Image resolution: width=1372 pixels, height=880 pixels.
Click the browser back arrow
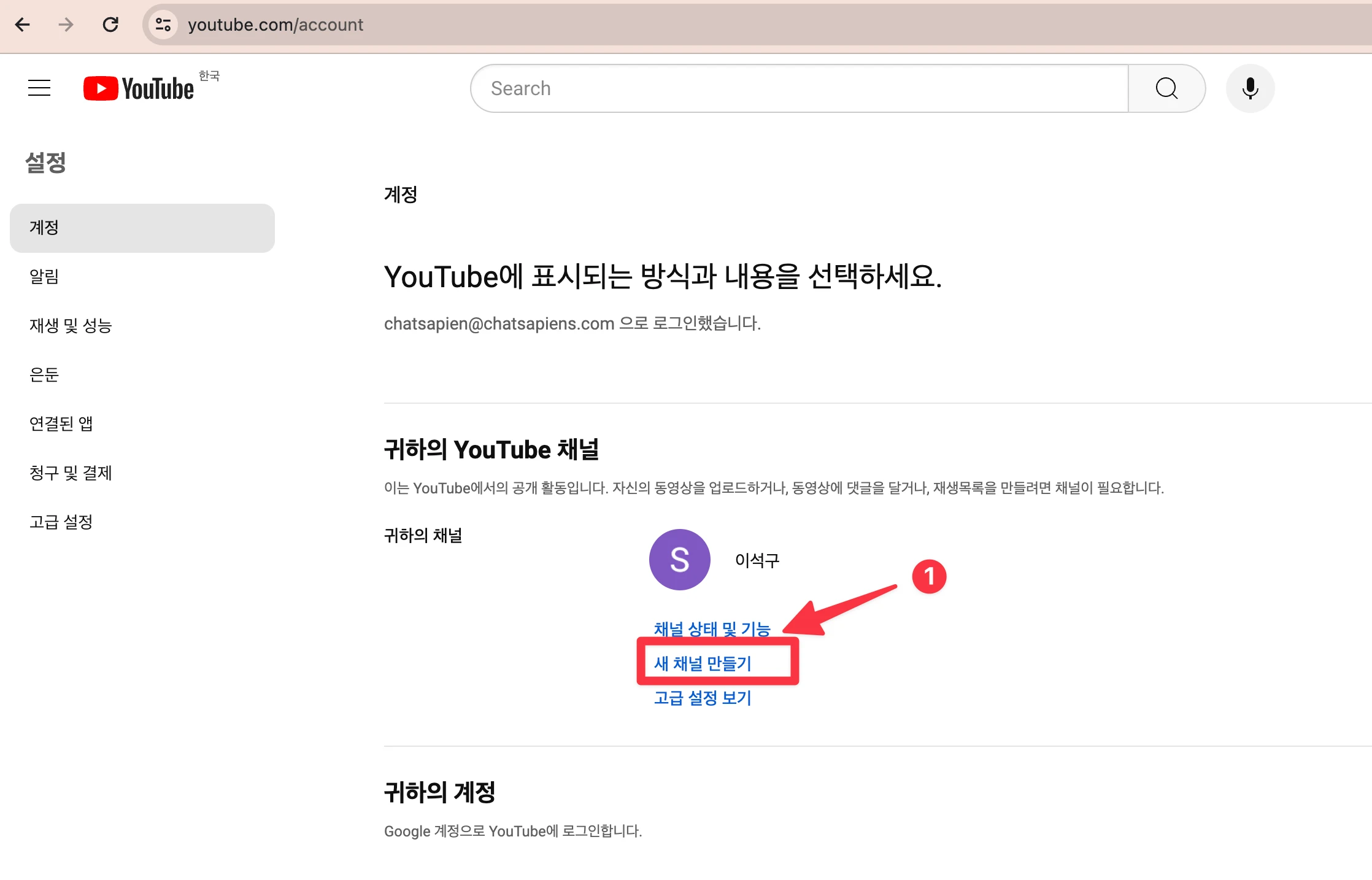(23, 25)
